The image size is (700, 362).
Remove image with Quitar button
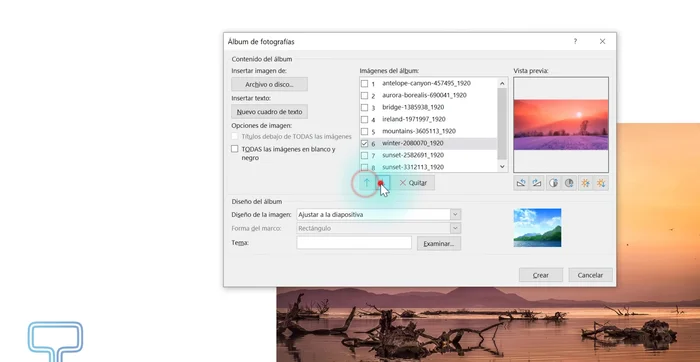(x=413, y=183)
